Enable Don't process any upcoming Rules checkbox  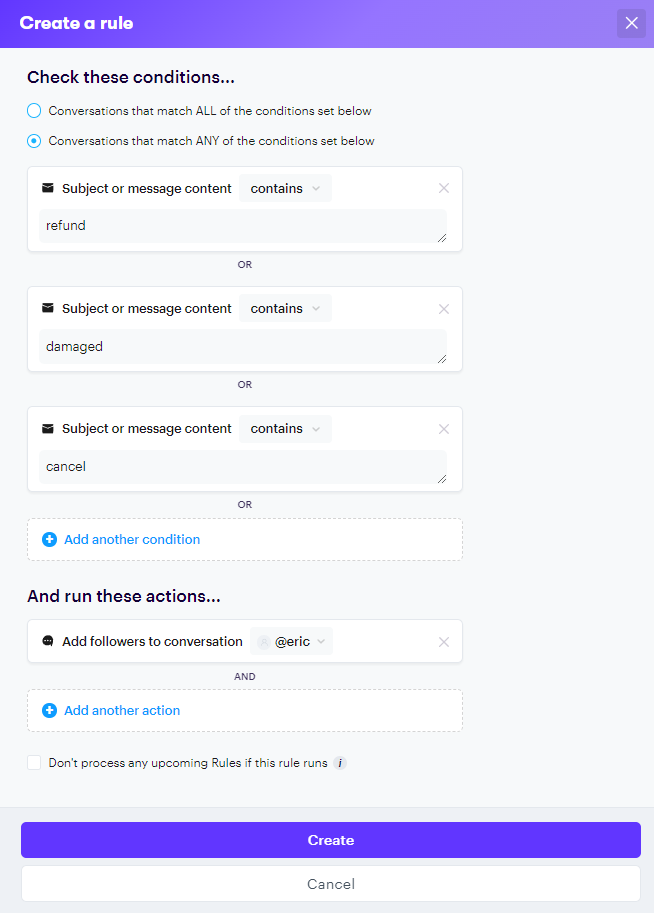tap(34, 763)
